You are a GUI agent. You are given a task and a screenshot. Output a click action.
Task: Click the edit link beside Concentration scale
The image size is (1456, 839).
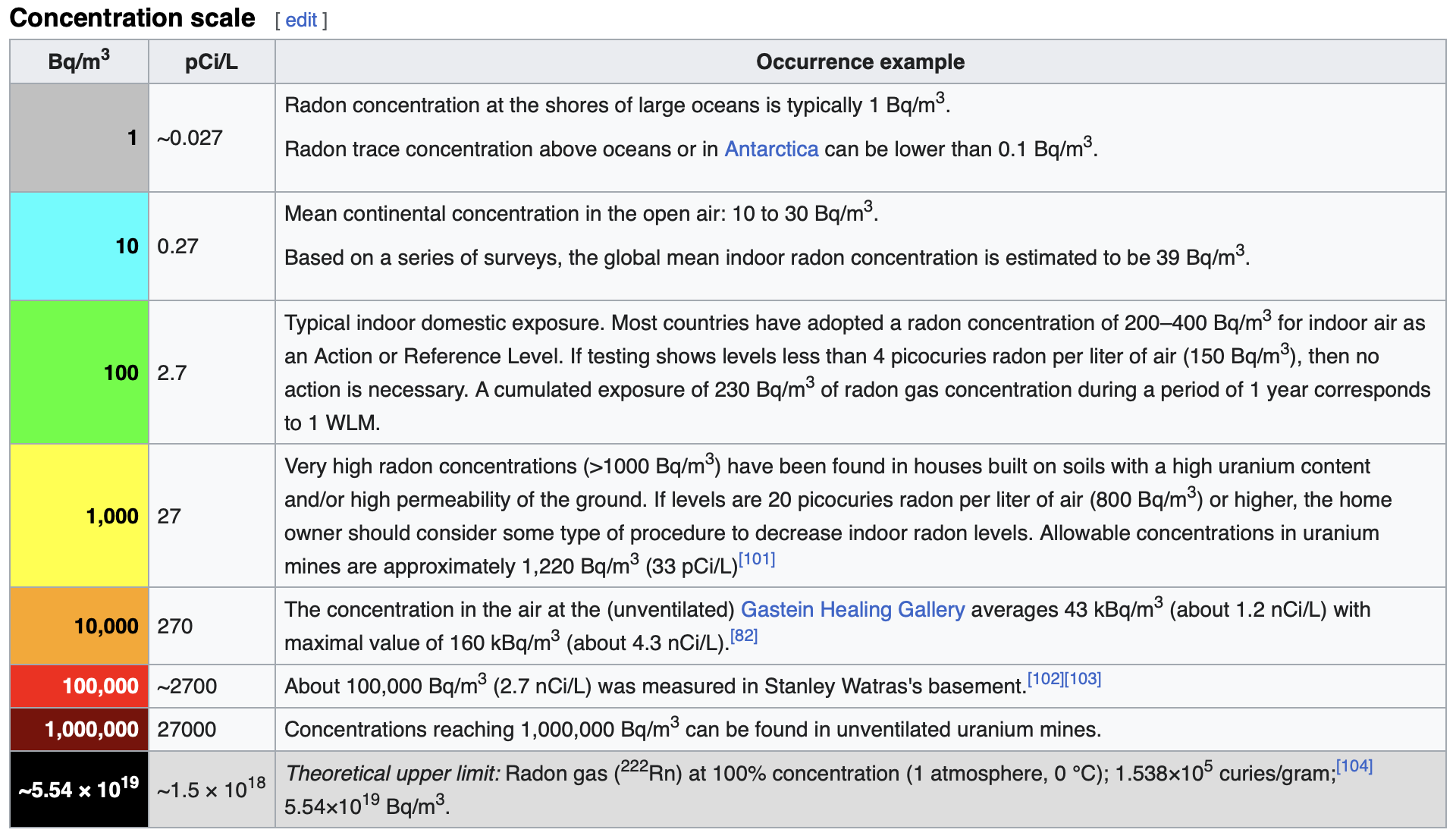click(301, 20)
